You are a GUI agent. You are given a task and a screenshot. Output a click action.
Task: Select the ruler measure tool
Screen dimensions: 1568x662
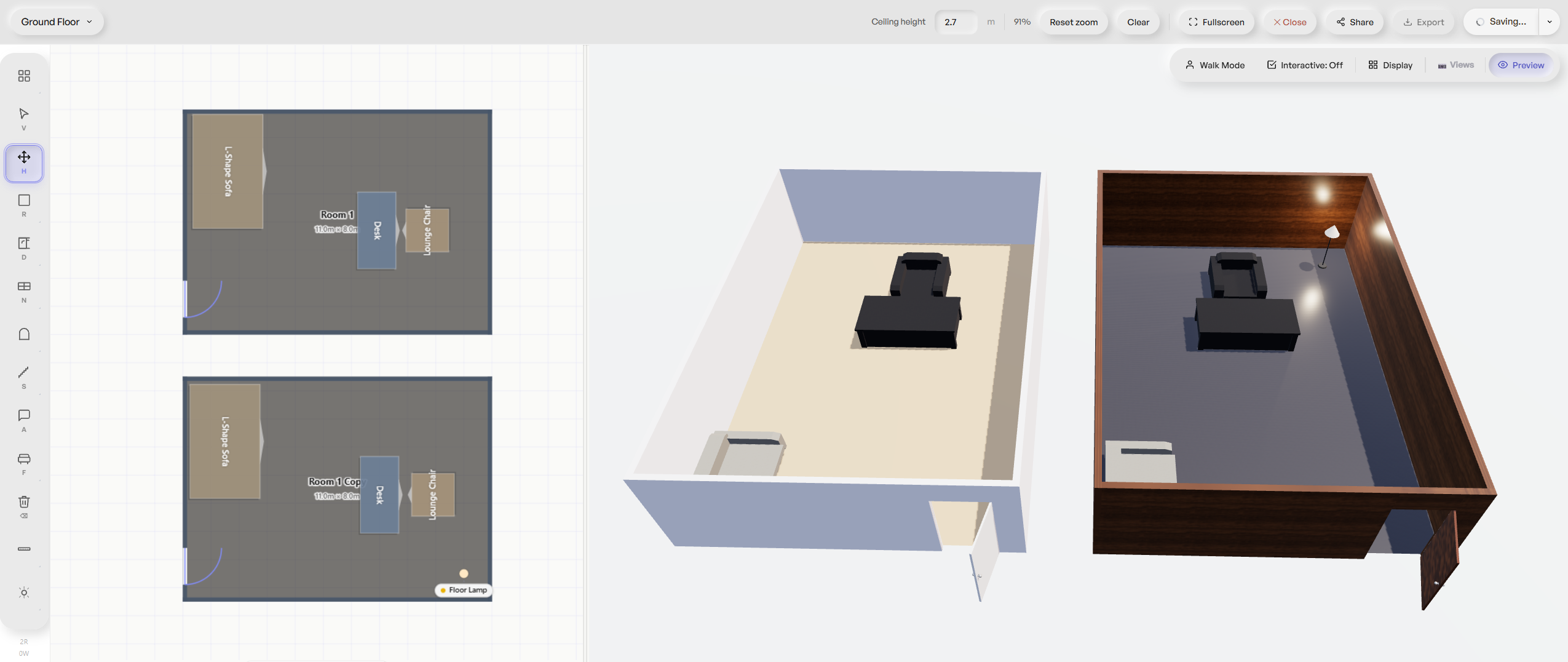(24, 549)
